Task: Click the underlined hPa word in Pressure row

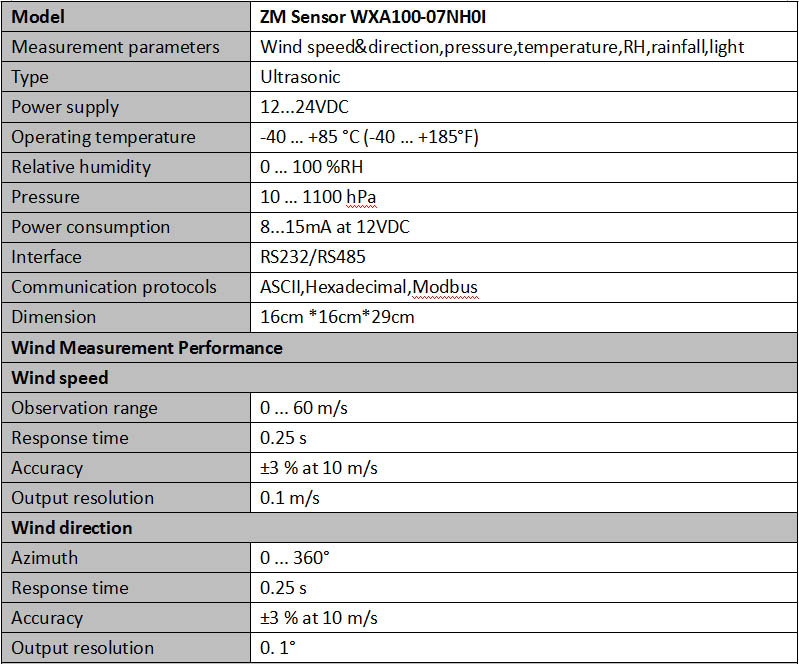Action: point(361,197)
